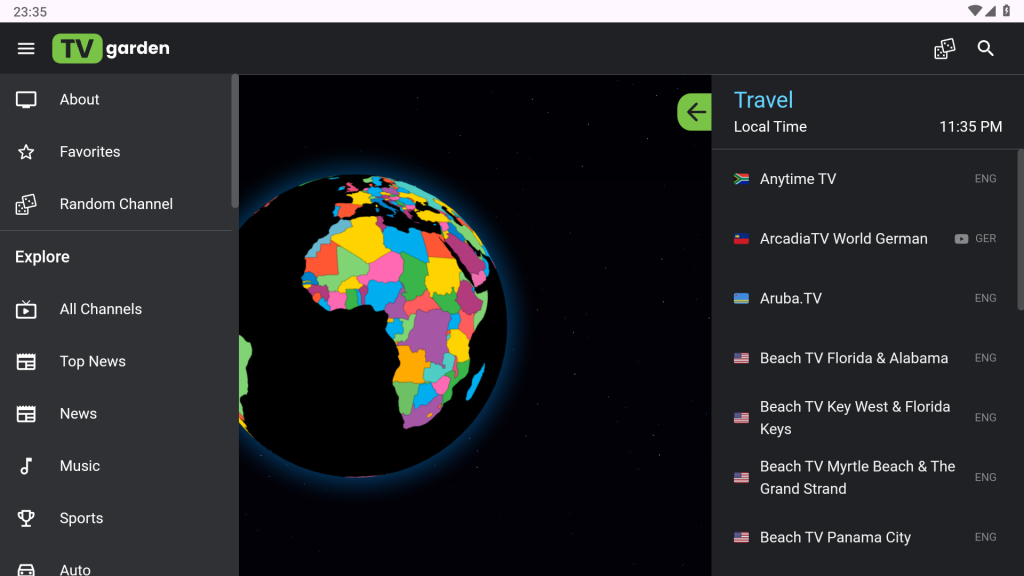Click the Aruba flag icon
This screenshot has height=576, width=1024.
741,298
